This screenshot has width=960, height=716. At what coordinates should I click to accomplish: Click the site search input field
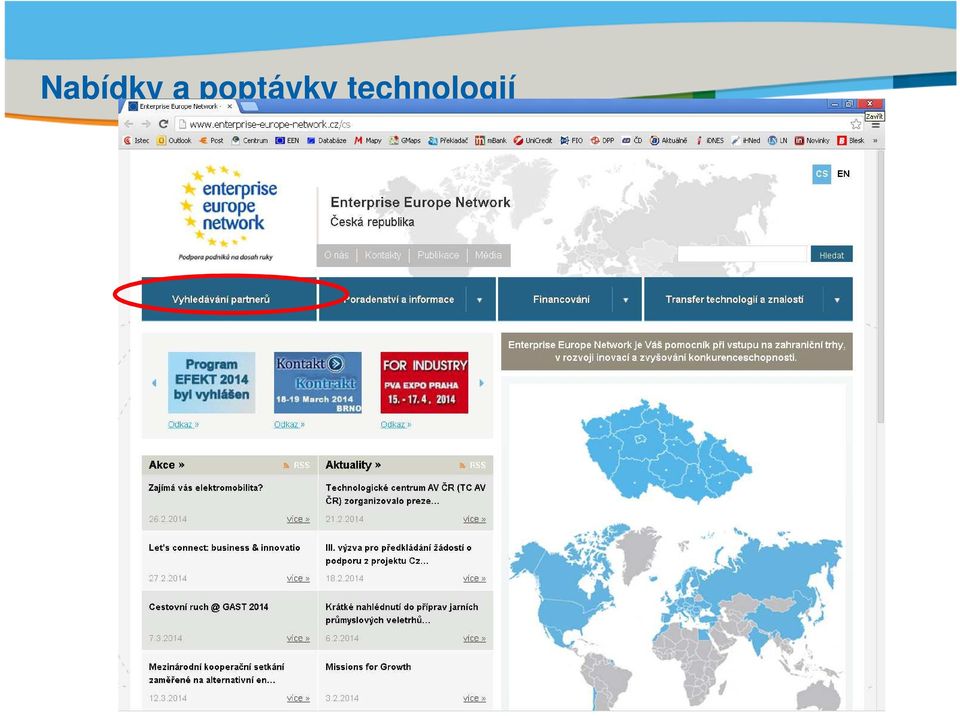click(x=742, y=254)
